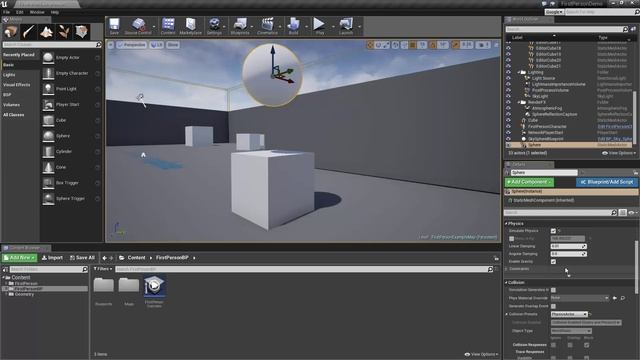Select the Paint mode brush icon
640x360 pixels.
(29, 32)
